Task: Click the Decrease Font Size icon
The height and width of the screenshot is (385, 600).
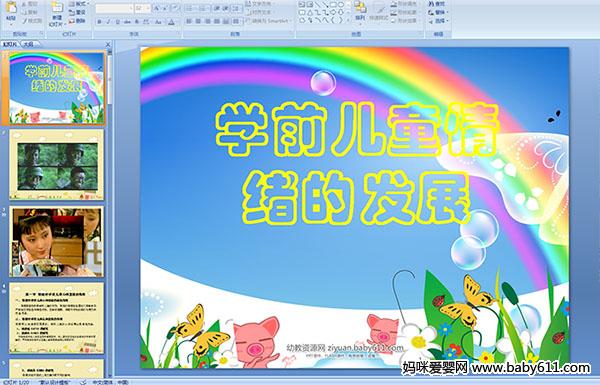Action: 166,8
